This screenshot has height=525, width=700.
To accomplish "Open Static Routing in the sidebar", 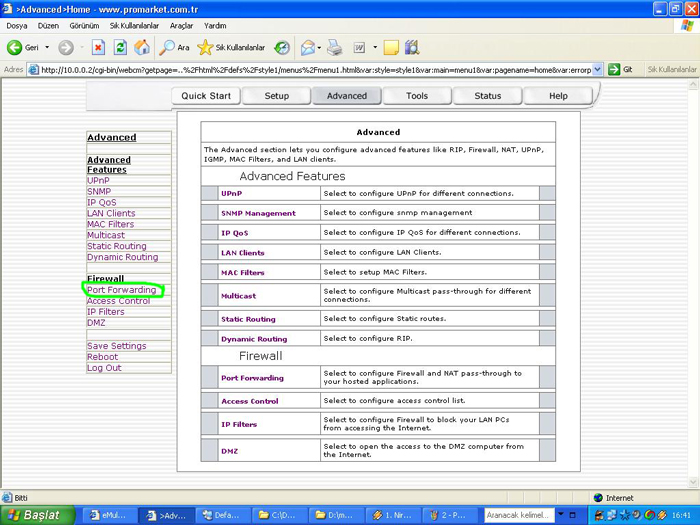I will point(117,246).
